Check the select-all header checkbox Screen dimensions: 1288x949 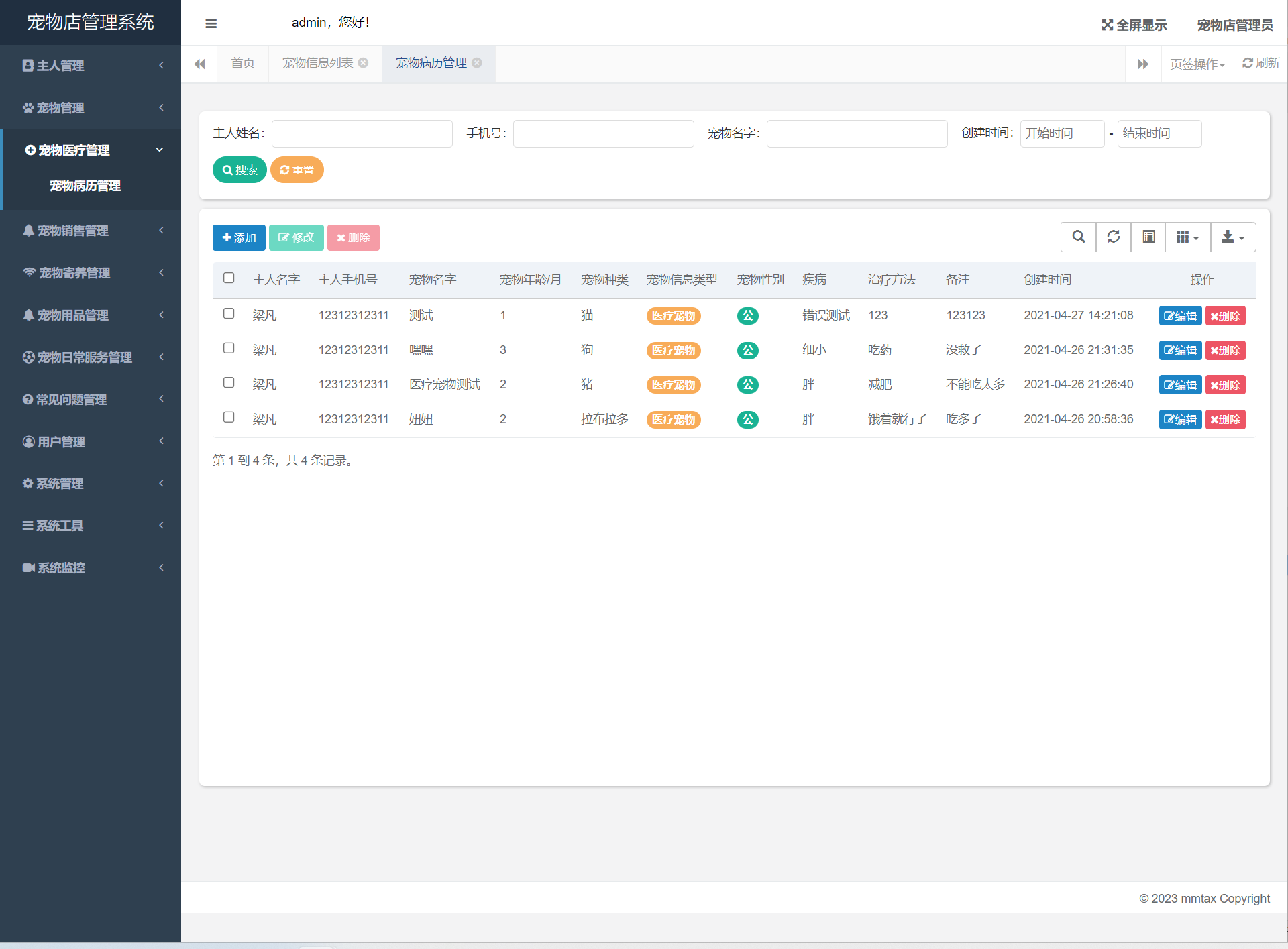229,278
